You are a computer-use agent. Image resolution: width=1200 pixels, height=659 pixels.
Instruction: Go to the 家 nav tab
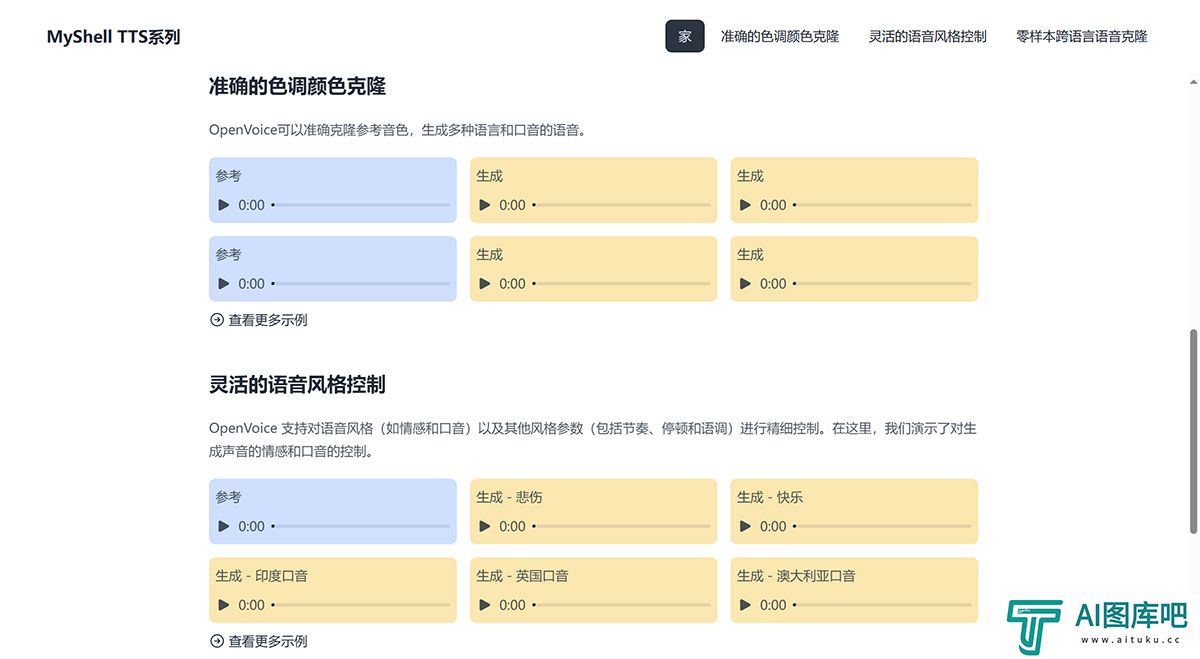(x=685, y=36)
